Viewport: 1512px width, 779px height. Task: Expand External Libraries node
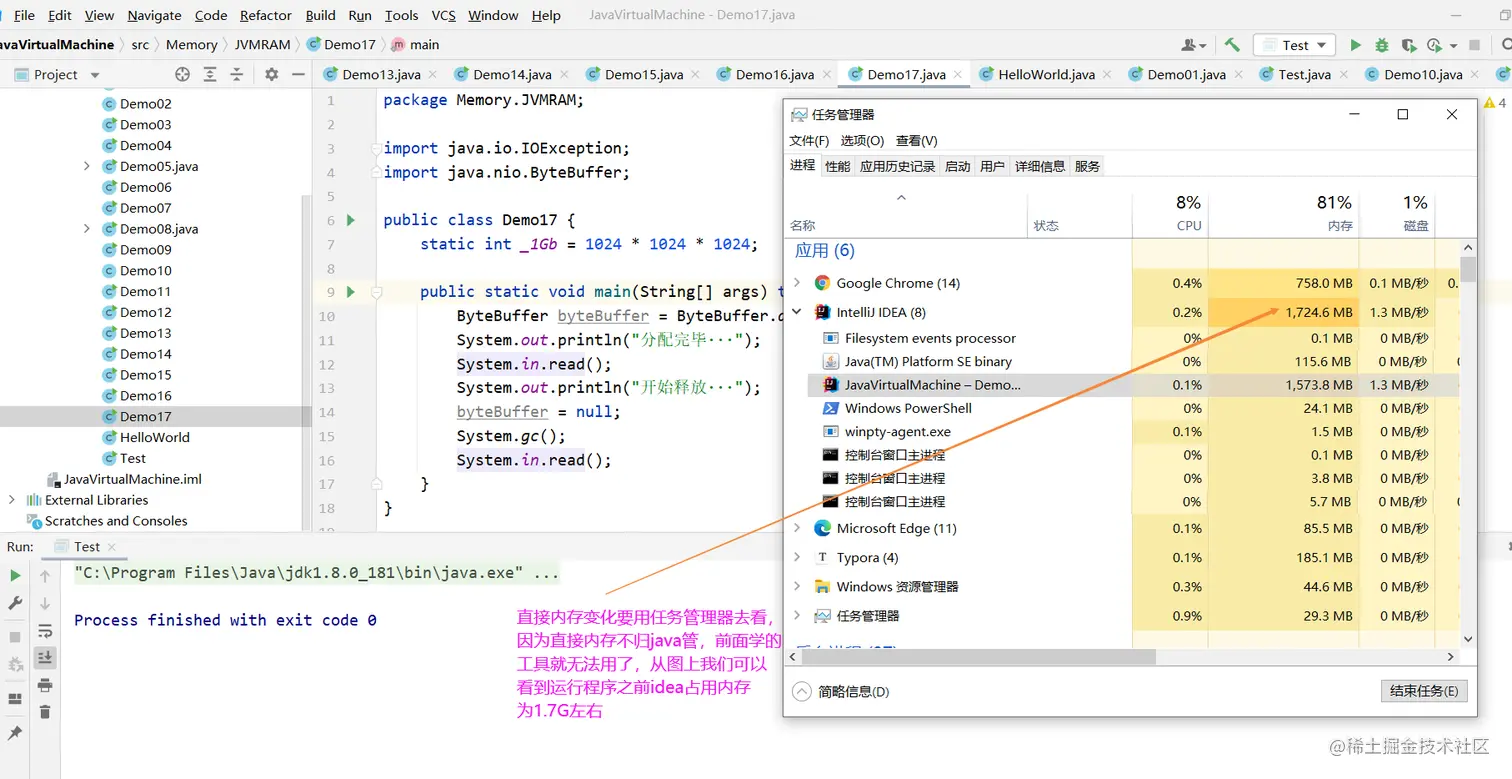(11, 500)
